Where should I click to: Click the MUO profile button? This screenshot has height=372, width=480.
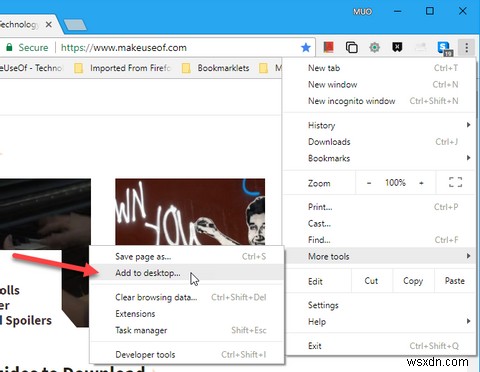(x=362, y=12)
